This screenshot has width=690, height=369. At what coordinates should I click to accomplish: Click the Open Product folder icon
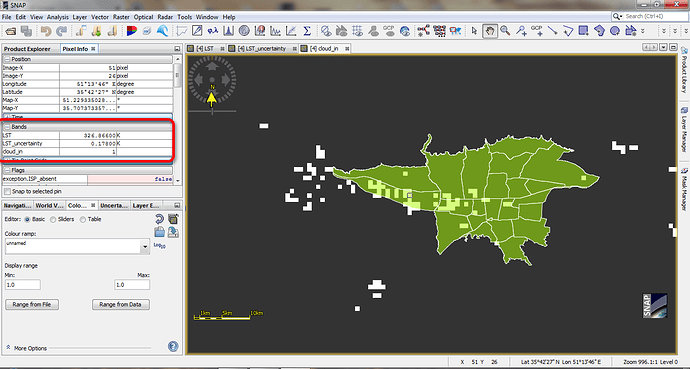click(11, 31)
